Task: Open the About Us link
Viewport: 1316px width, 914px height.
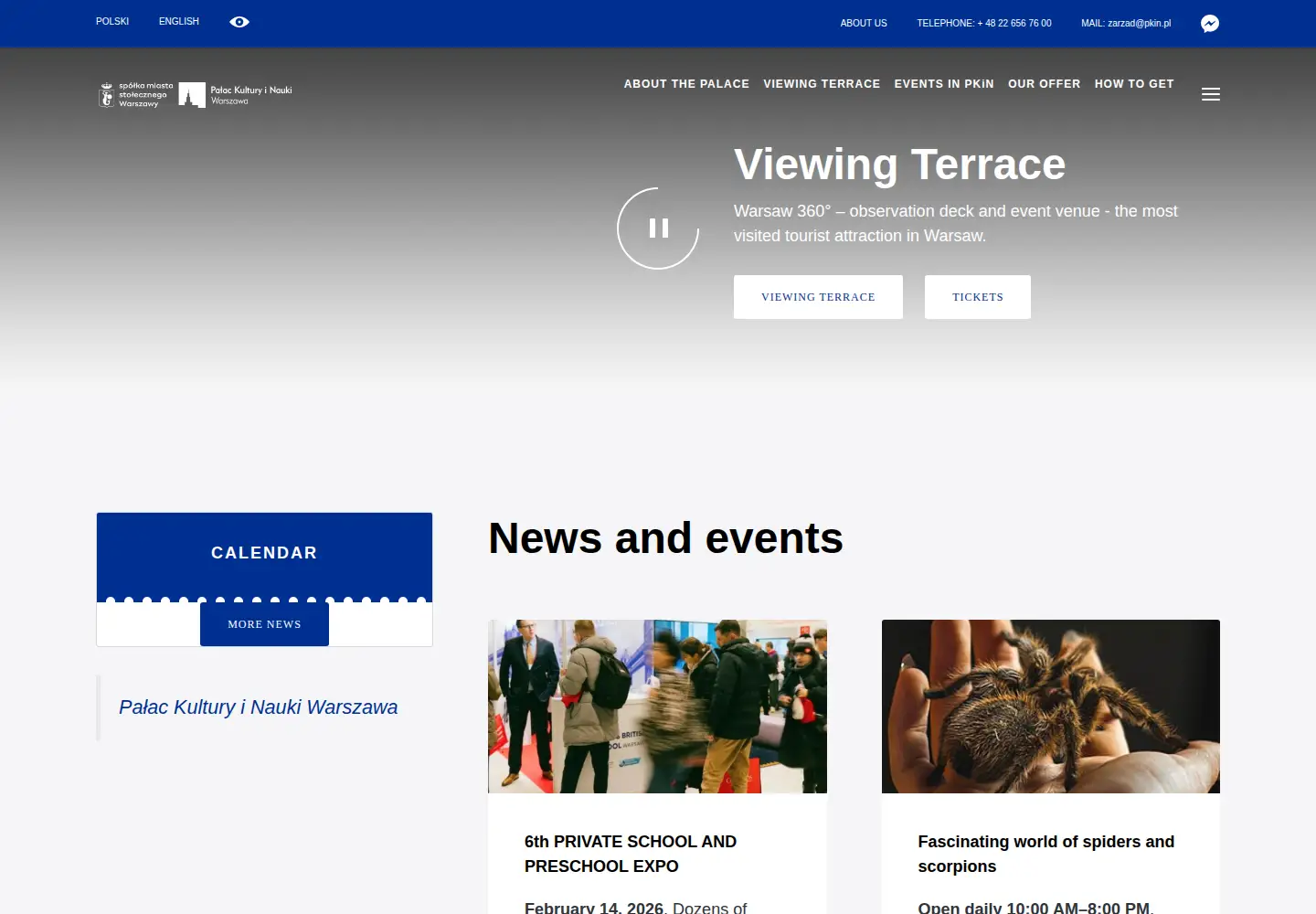Action: click(864, 24)
